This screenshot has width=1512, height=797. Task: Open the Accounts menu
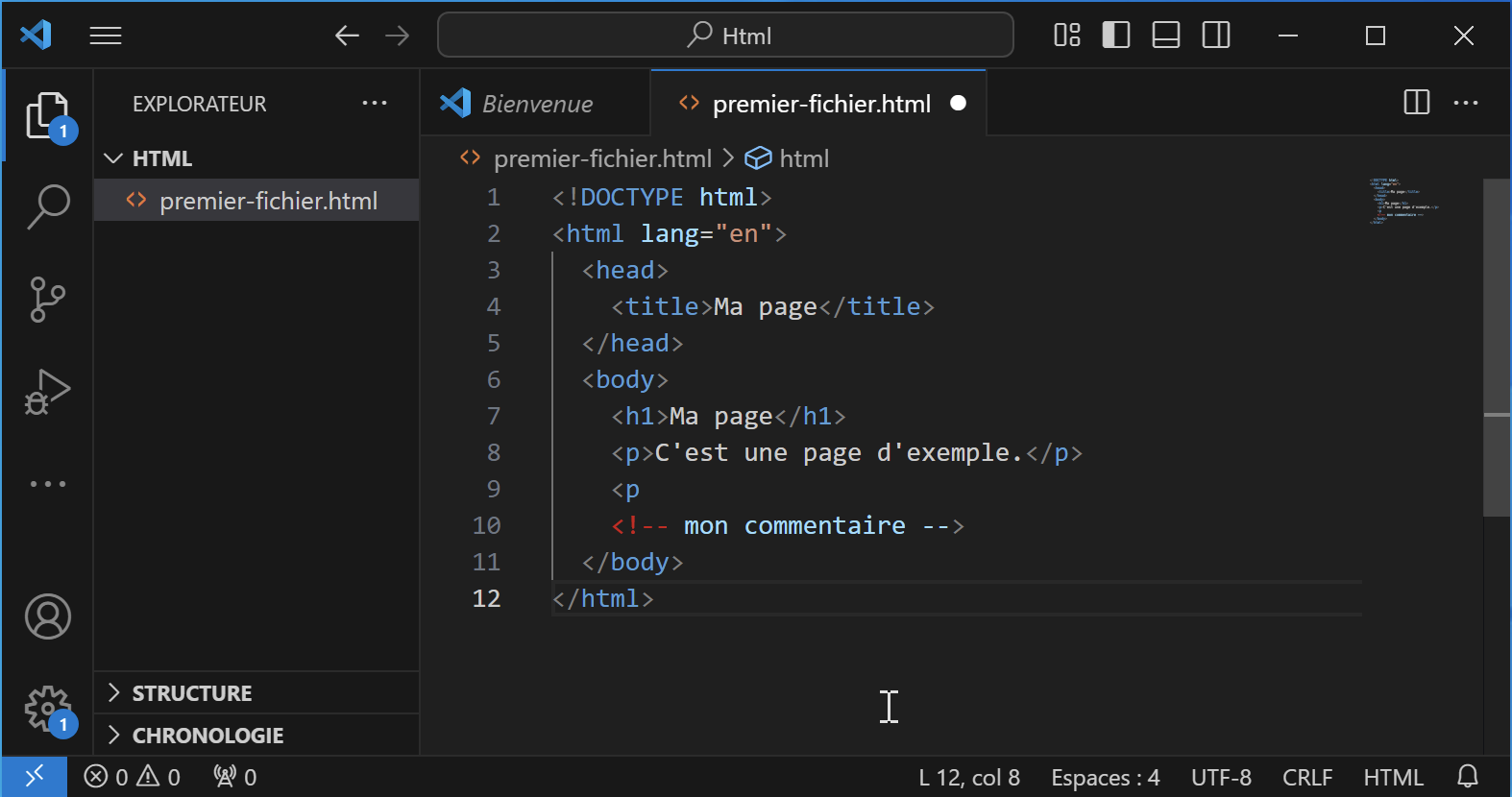(47, 616)
